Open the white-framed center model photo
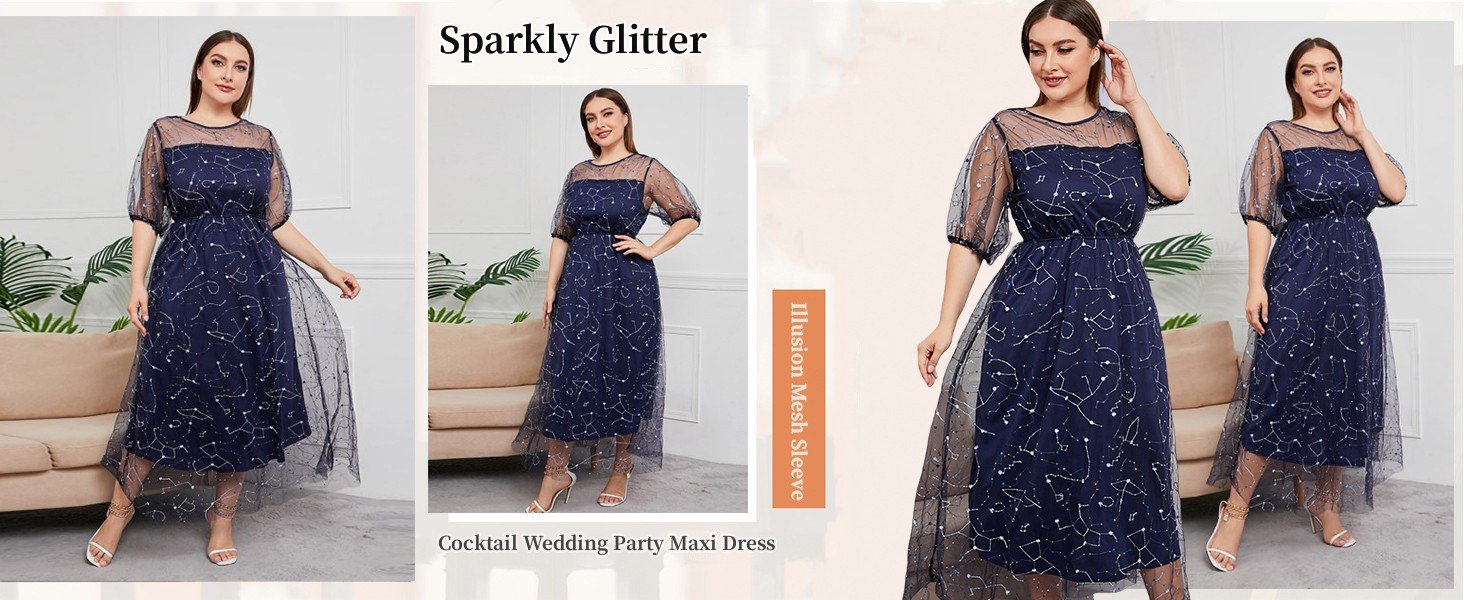The height and width of the screenshot is (600, 1464). [588, 299]
